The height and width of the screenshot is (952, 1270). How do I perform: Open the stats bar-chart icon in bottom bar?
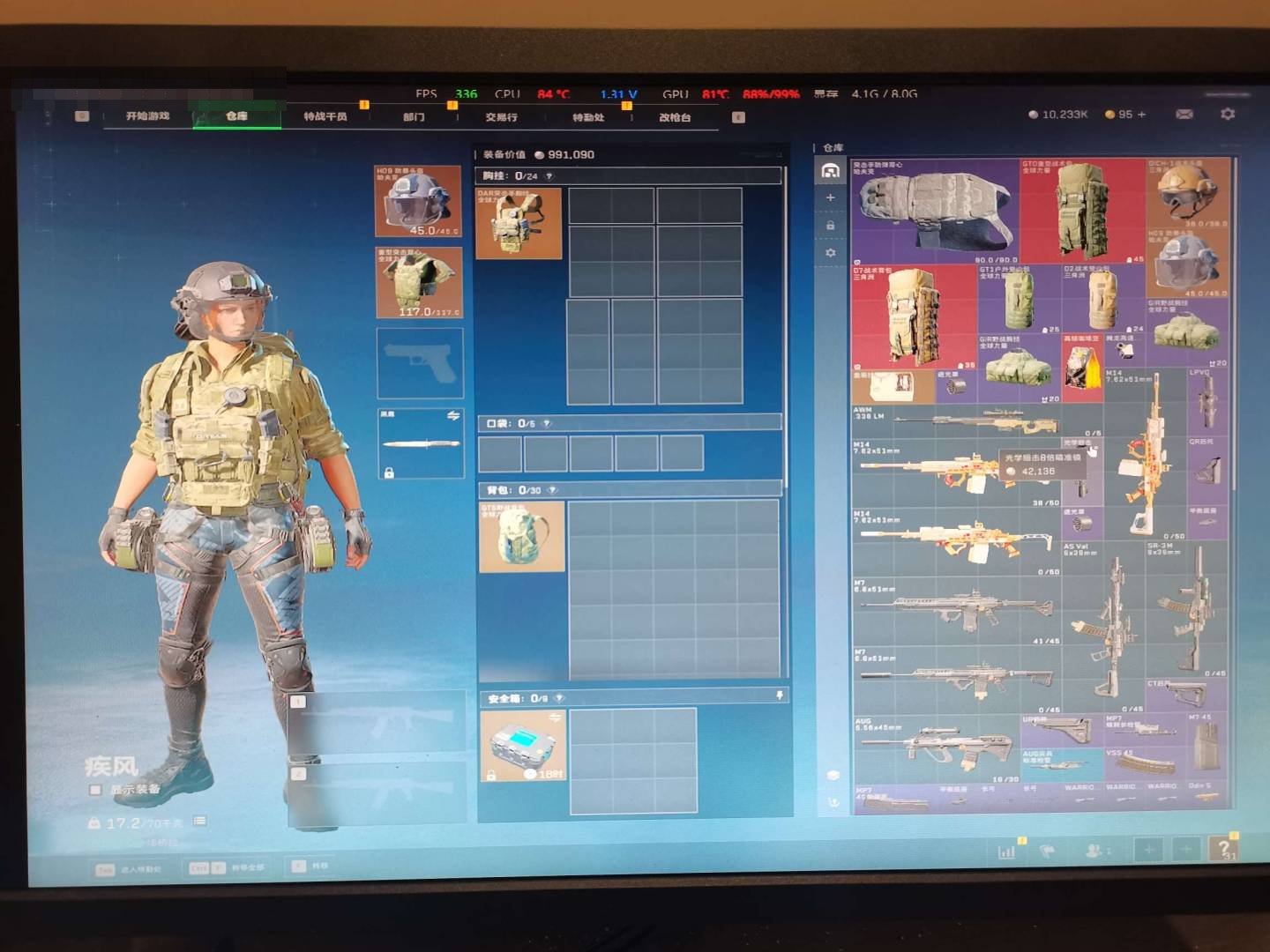pos(1006,852)
